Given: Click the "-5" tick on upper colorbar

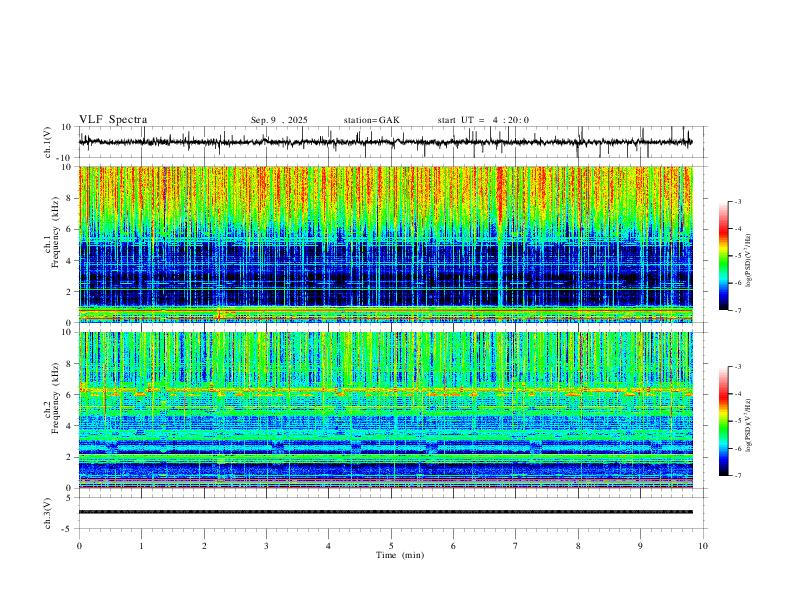Looking at the screenshot, I should point(737,256).
